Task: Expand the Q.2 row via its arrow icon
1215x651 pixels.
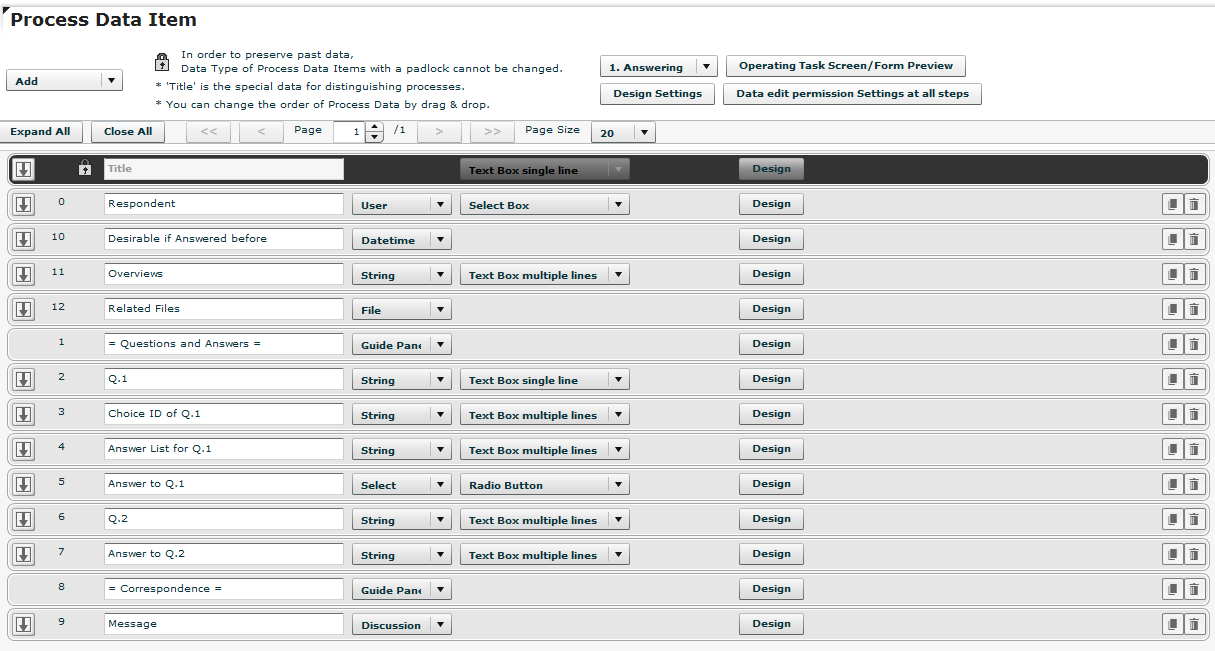Action: coord(23,518)
